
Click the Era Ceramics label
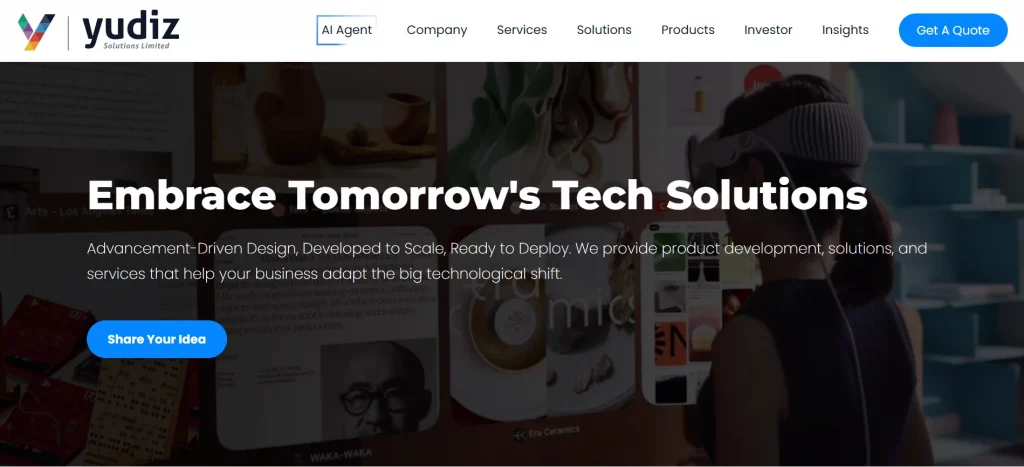point(546,432)
